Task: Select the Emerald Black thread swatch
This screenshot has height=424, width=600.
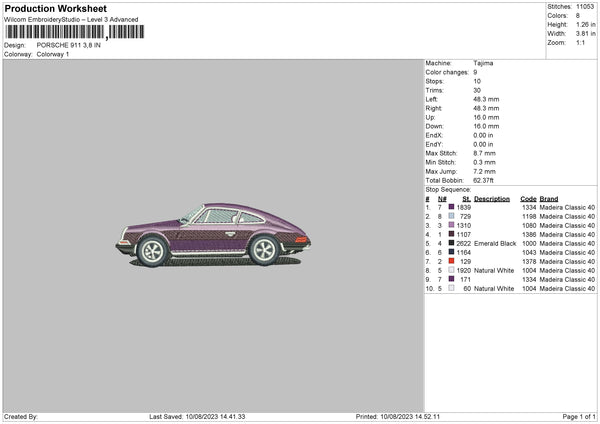Action: (452, 243)
